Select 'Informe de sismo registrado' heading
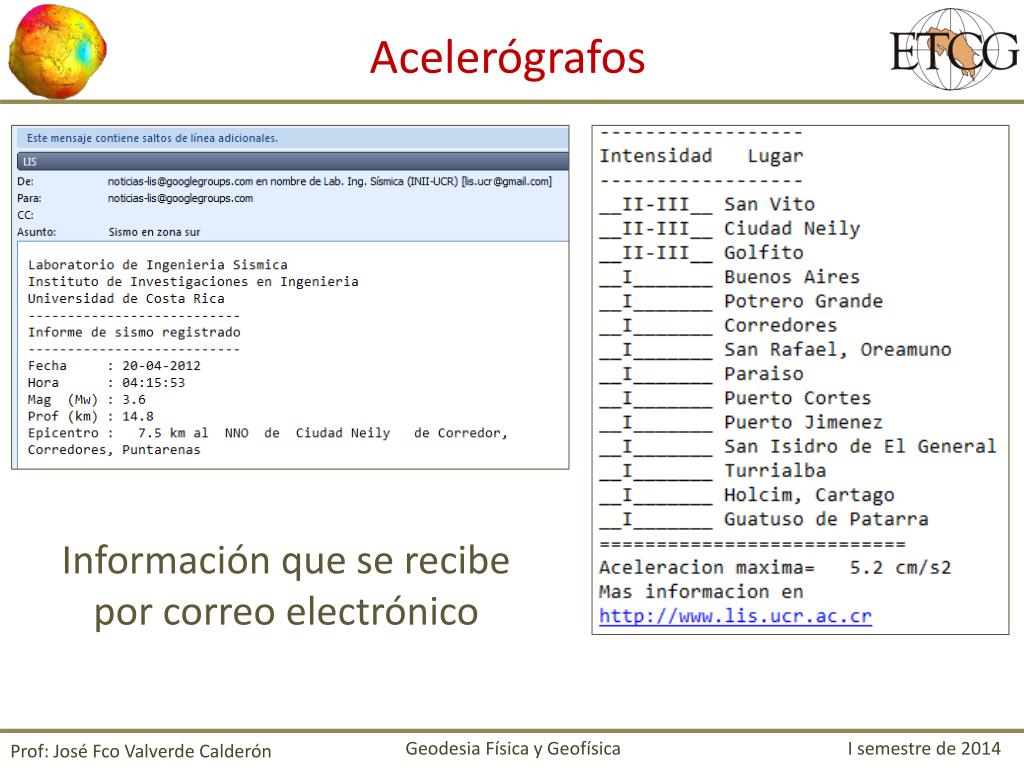 pyautogui.click(x=134, y=332)
